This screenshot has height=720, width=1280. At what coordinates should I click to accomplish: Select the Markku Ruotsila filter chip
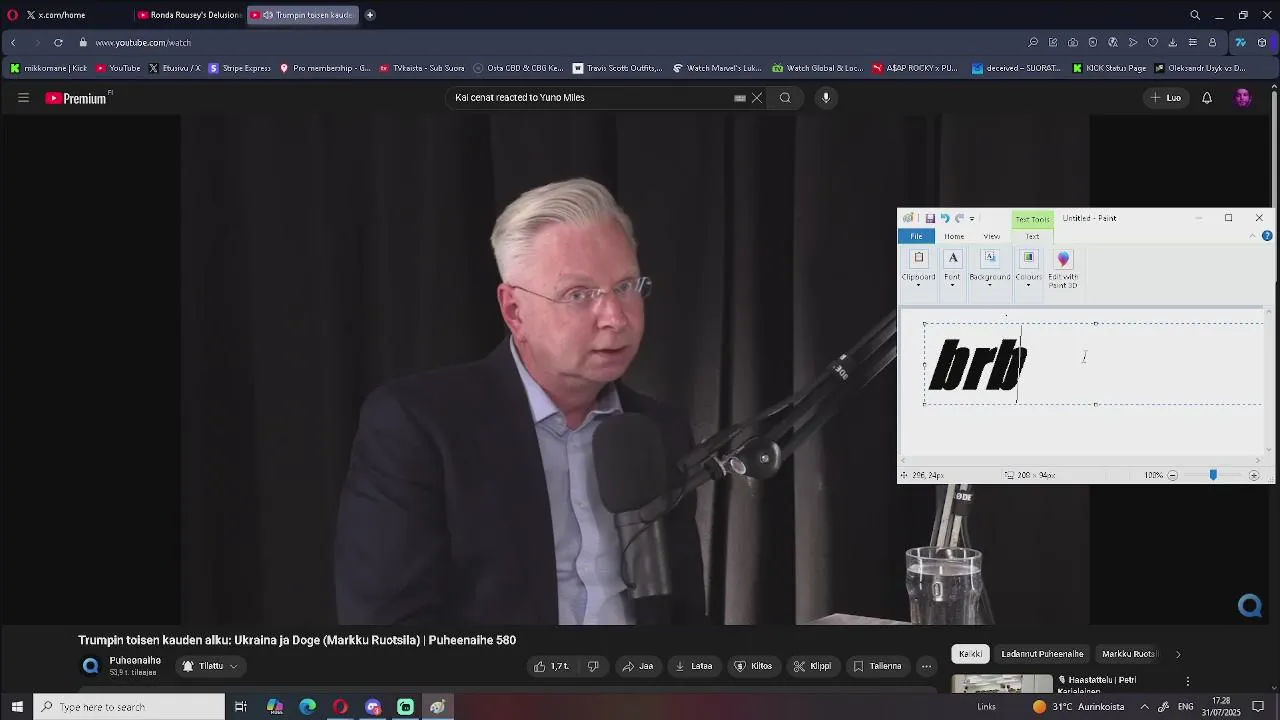(1129, 654)
